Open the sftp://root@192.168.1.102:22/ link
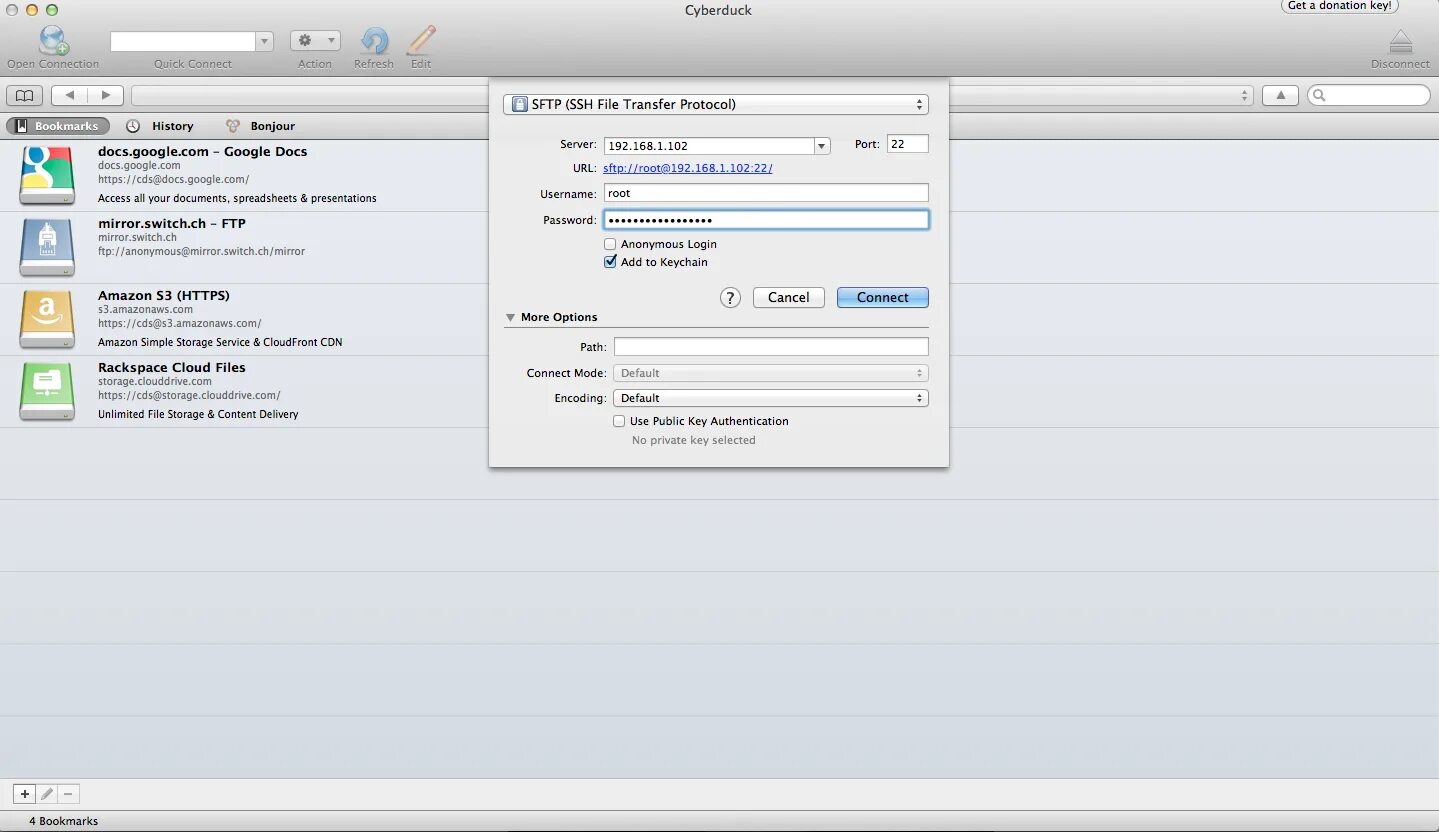Image resolution: width=1439 pixels, height=832 pixels. (x=687, y=168)
